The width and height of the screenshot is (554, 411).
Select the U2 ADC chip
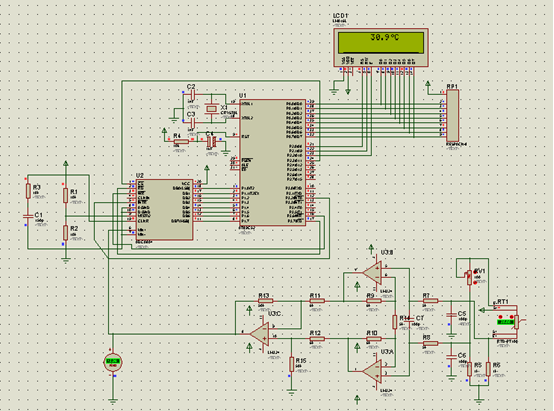point(164,210)
